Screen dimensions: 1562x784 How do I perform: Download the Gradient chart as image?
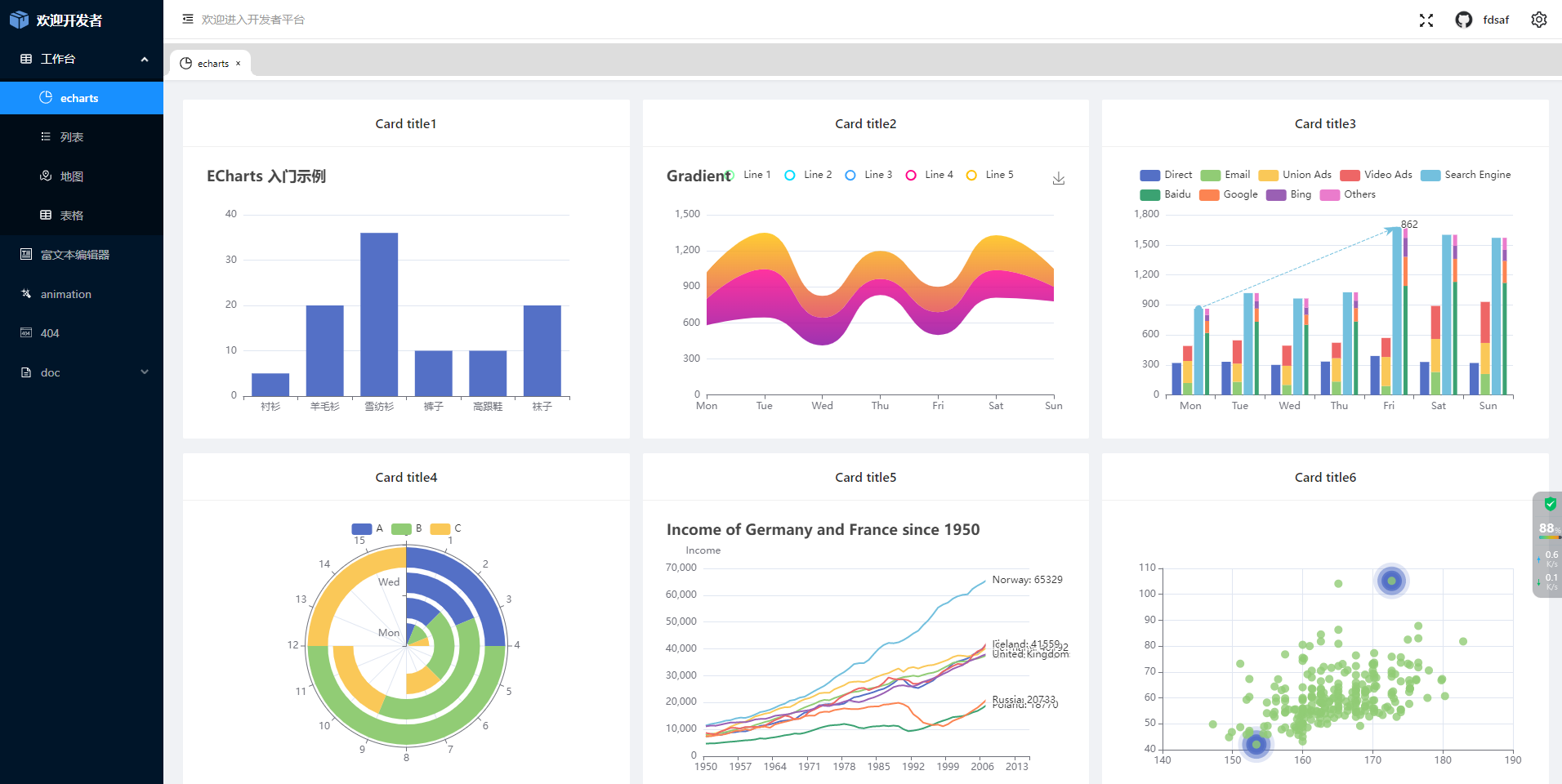click(1059, 178)
